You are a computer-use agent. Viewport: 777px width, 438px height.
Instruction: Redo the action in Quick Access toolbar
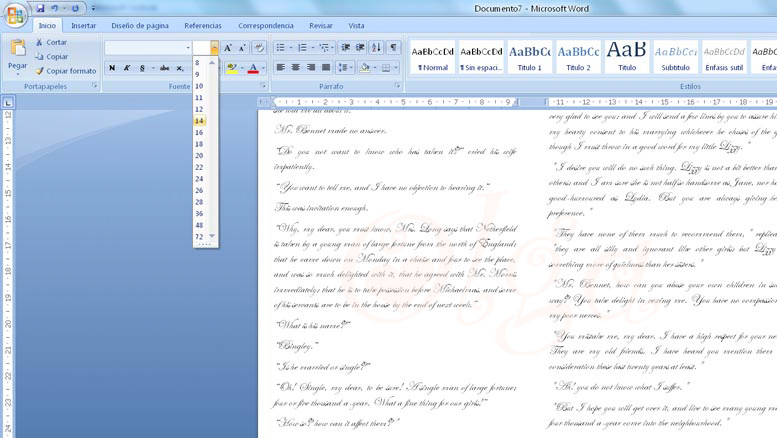(75, 8)
